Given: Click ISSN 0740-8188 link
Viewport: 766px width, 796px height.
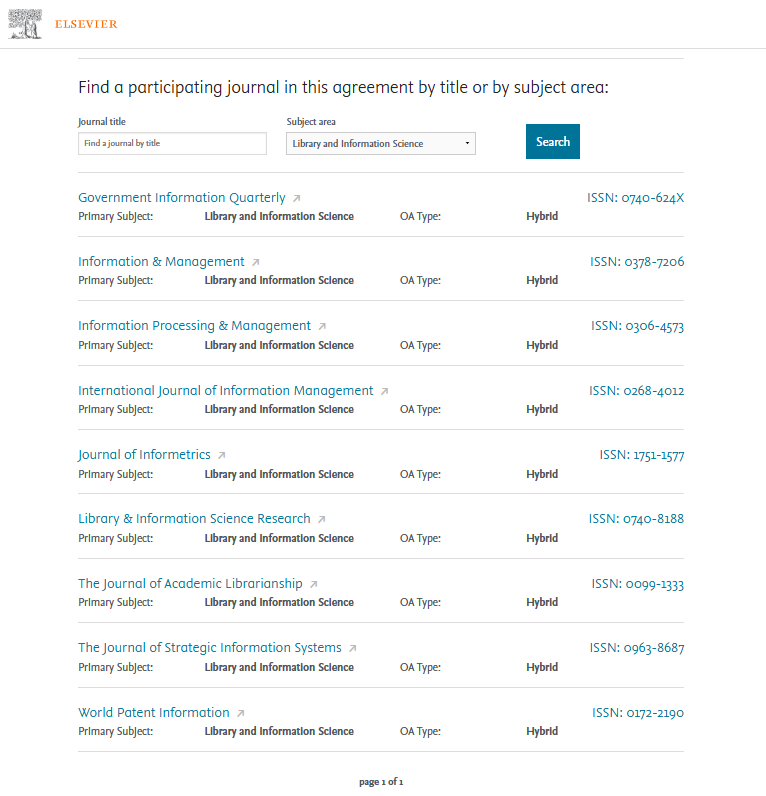Looking at the screenshot, I should point(636,519).
